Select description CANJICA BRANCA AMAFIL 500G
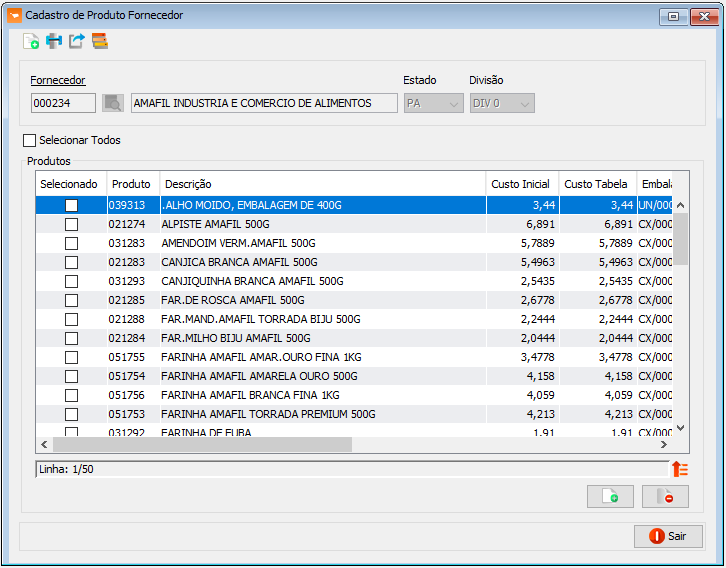This screenshot has width=726, height=568. click(239, 262)
